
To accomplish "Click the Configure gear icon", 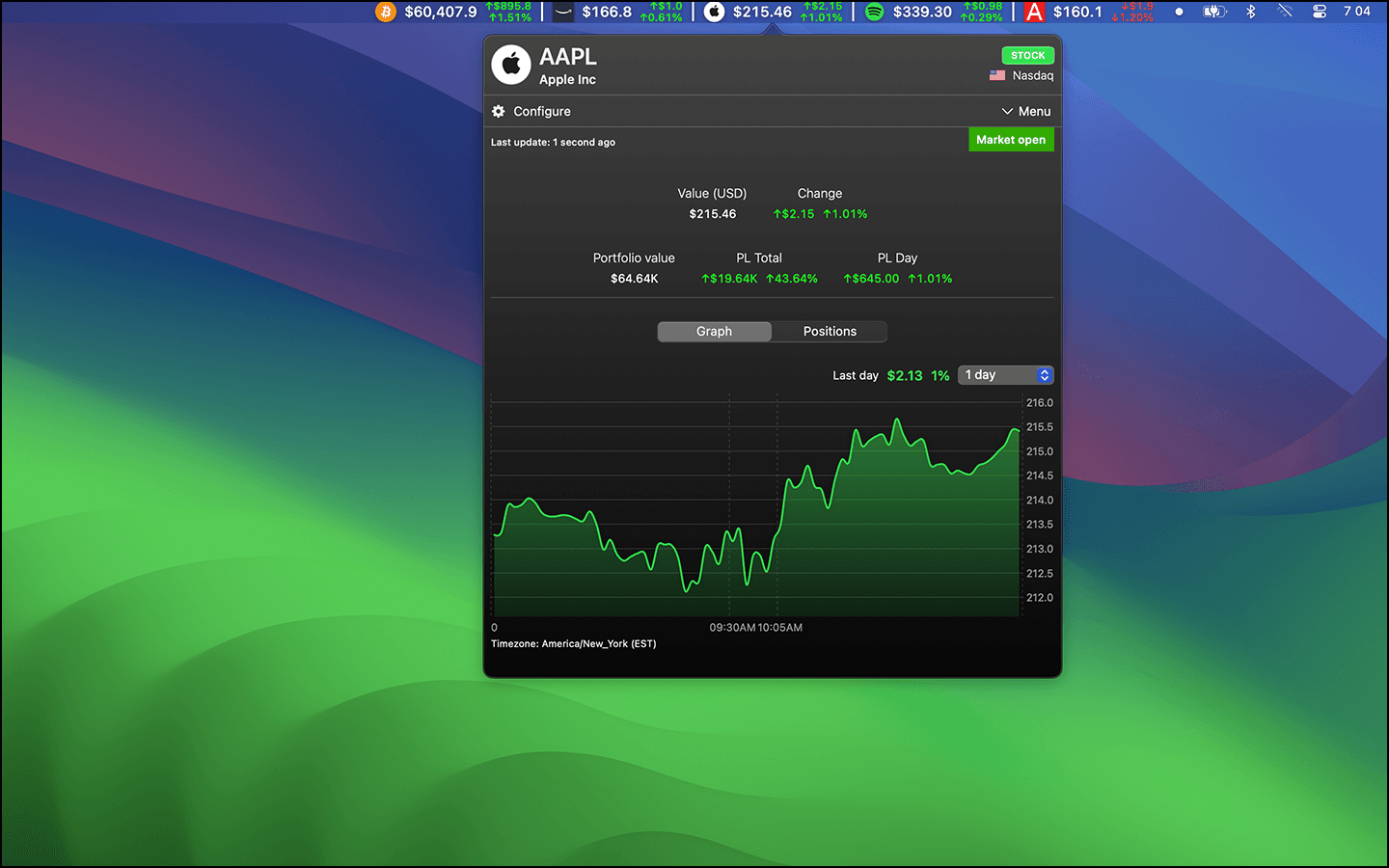I will (499, 112).
